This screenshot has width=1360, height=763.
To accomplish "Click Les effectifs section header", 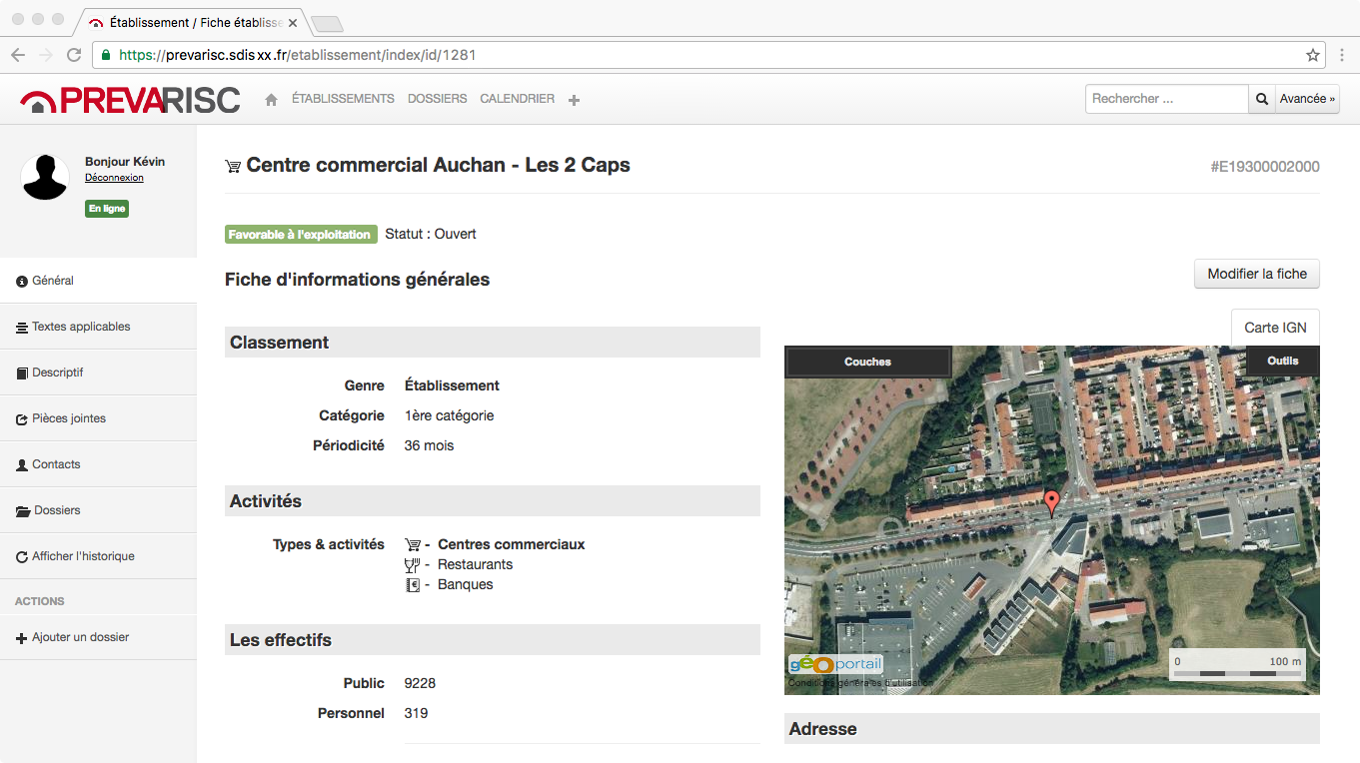I will [492, 640].
